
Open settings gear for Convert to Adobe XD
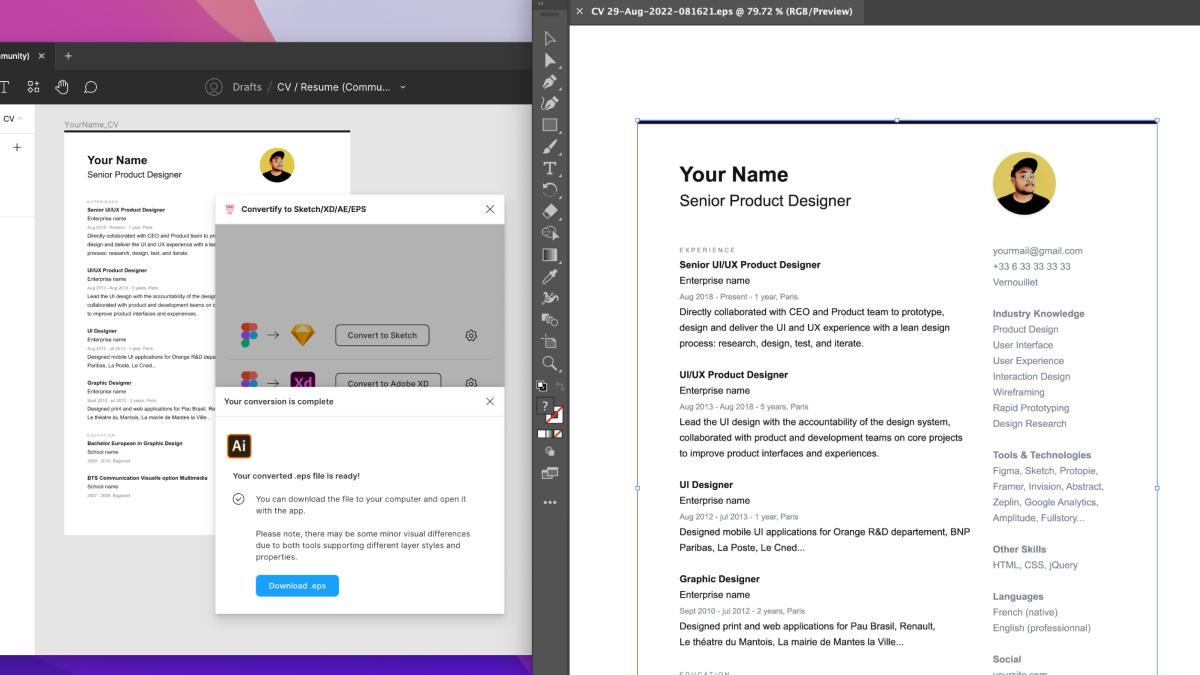[x=471, y=383]
